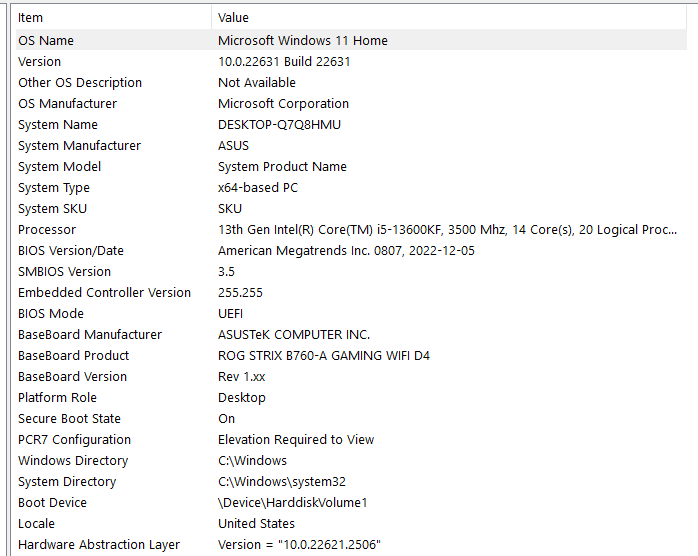
Task: Click 'Elevation Required to View' value
Action: tap(296, 439)
